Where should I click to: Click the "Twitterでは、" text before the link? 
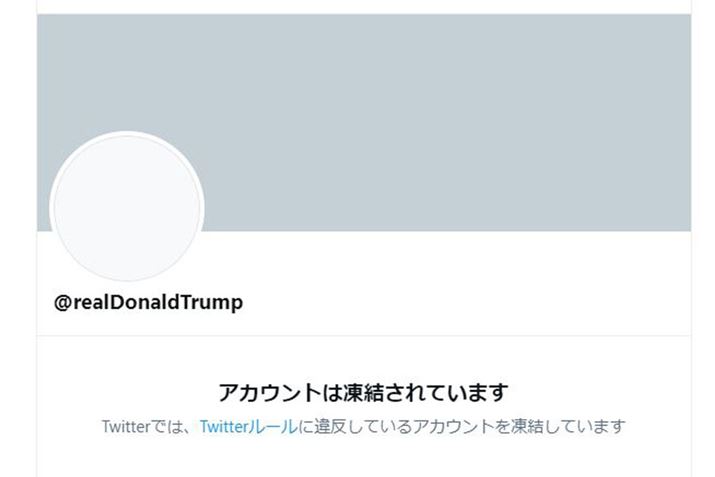[148, 426]
